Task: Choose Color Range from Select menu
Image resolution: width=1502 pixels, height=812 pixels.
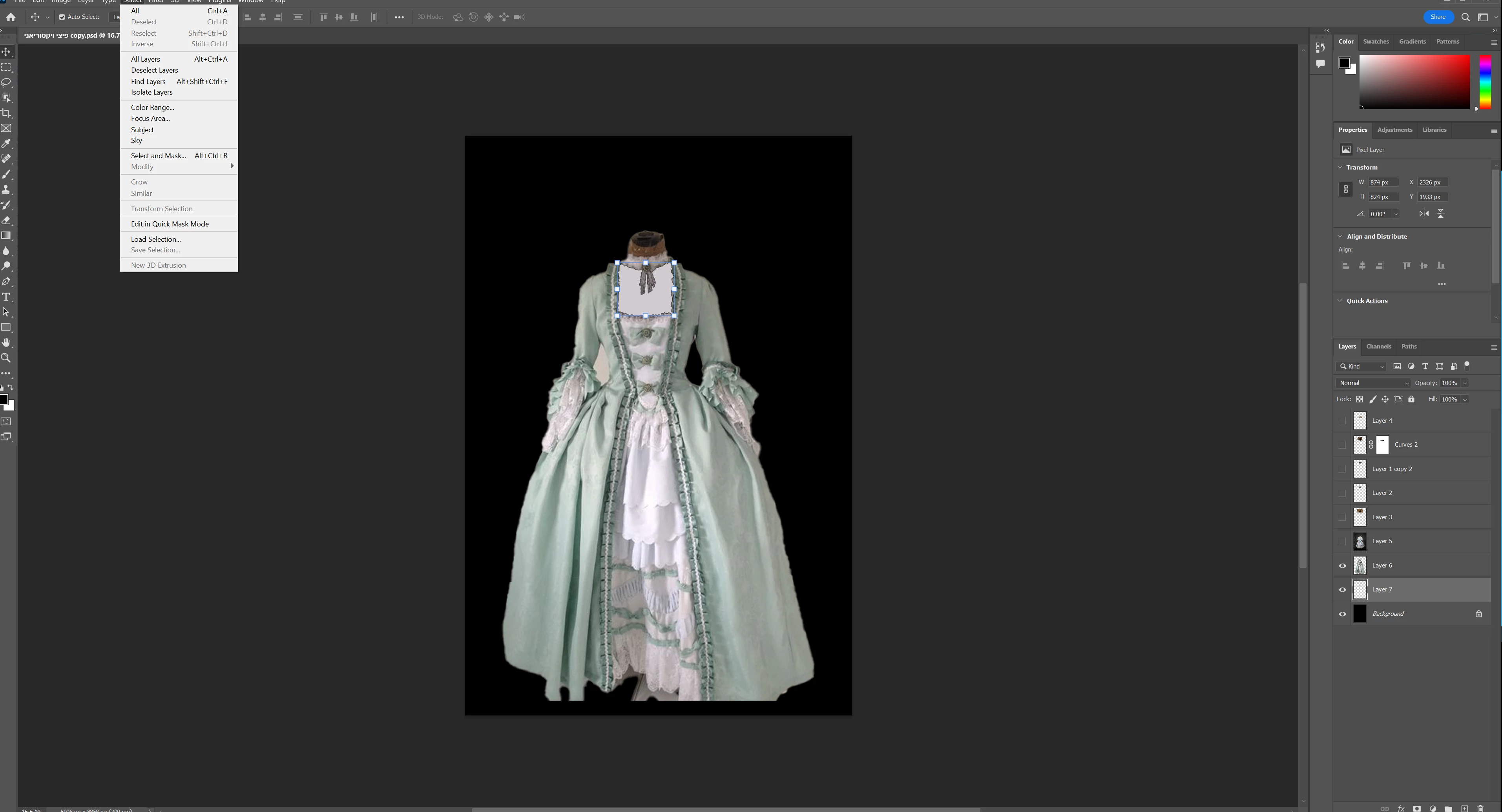Action: coord(152,107)
